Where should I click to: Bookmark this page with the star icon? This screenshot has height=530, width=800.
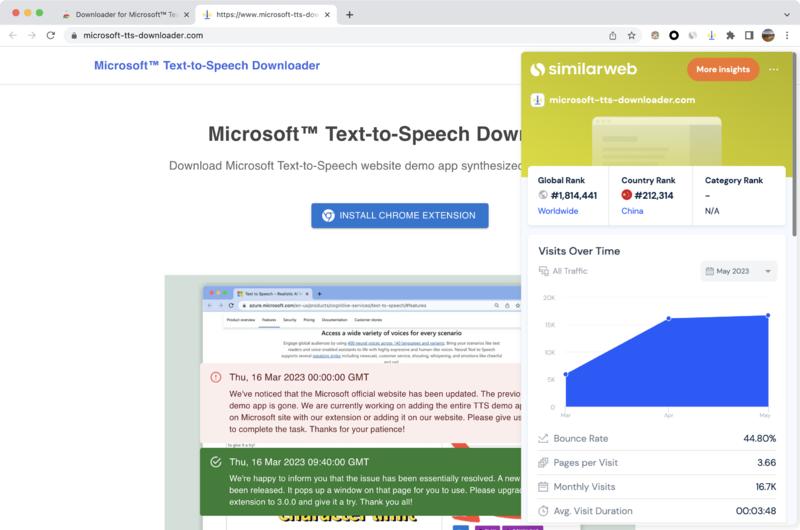(x=632, y=35)
